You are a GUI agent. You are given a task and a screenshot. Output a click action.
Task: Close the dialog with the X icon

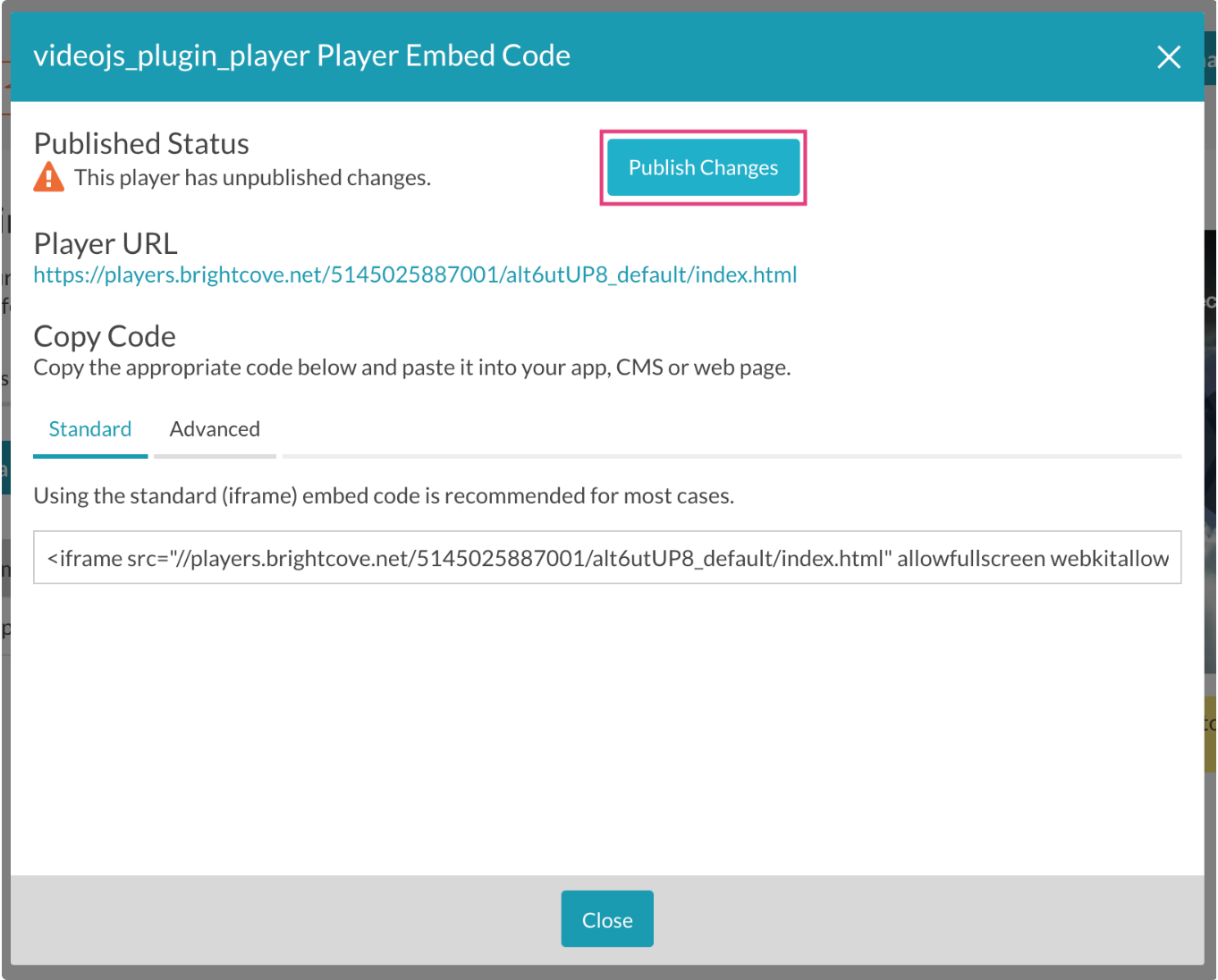click(x=1168, y=57)
